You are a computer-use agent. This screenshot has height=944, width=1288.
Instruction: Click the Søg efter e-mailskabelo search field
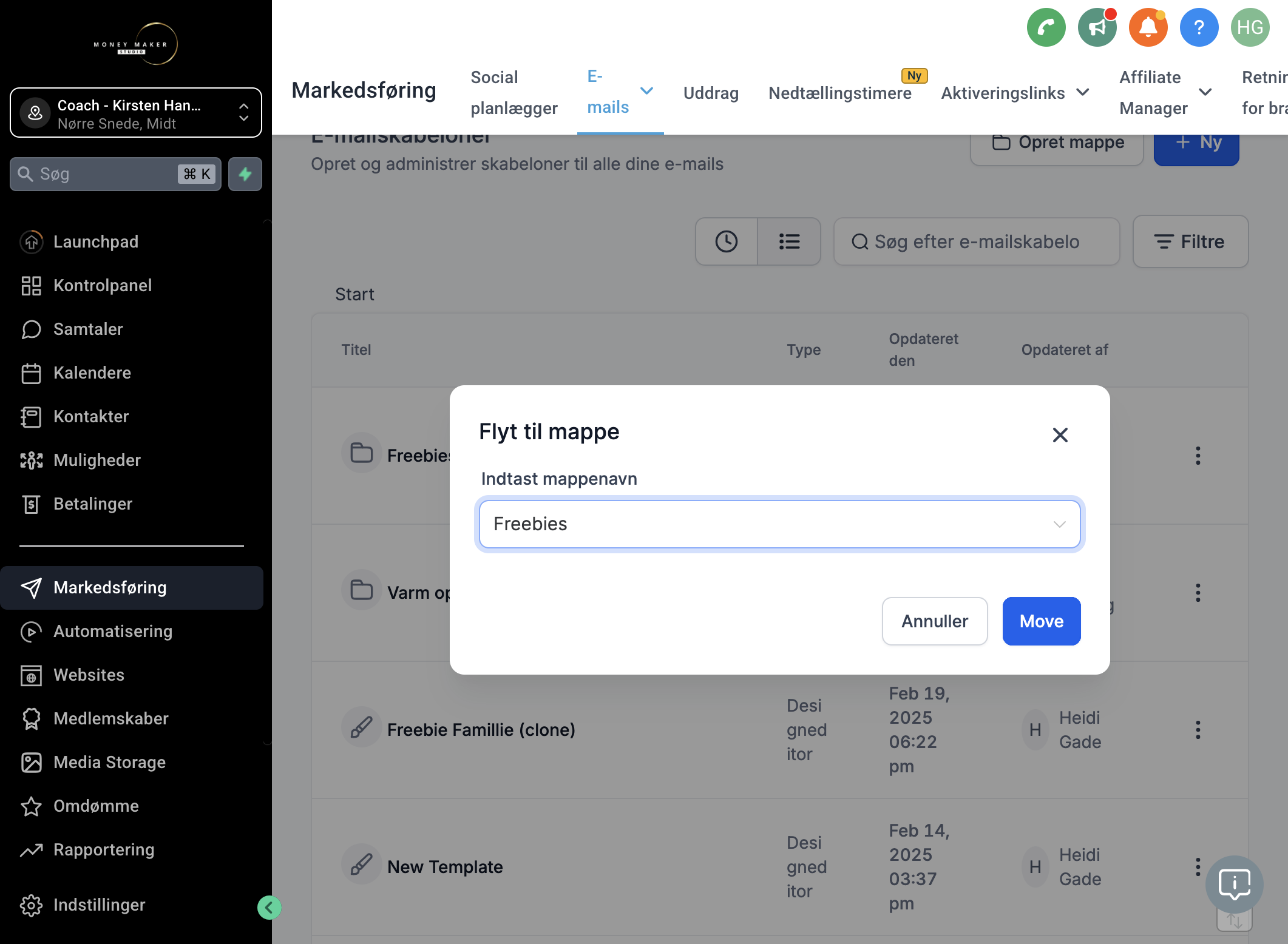pyautogui.click(x=977, y=241)
